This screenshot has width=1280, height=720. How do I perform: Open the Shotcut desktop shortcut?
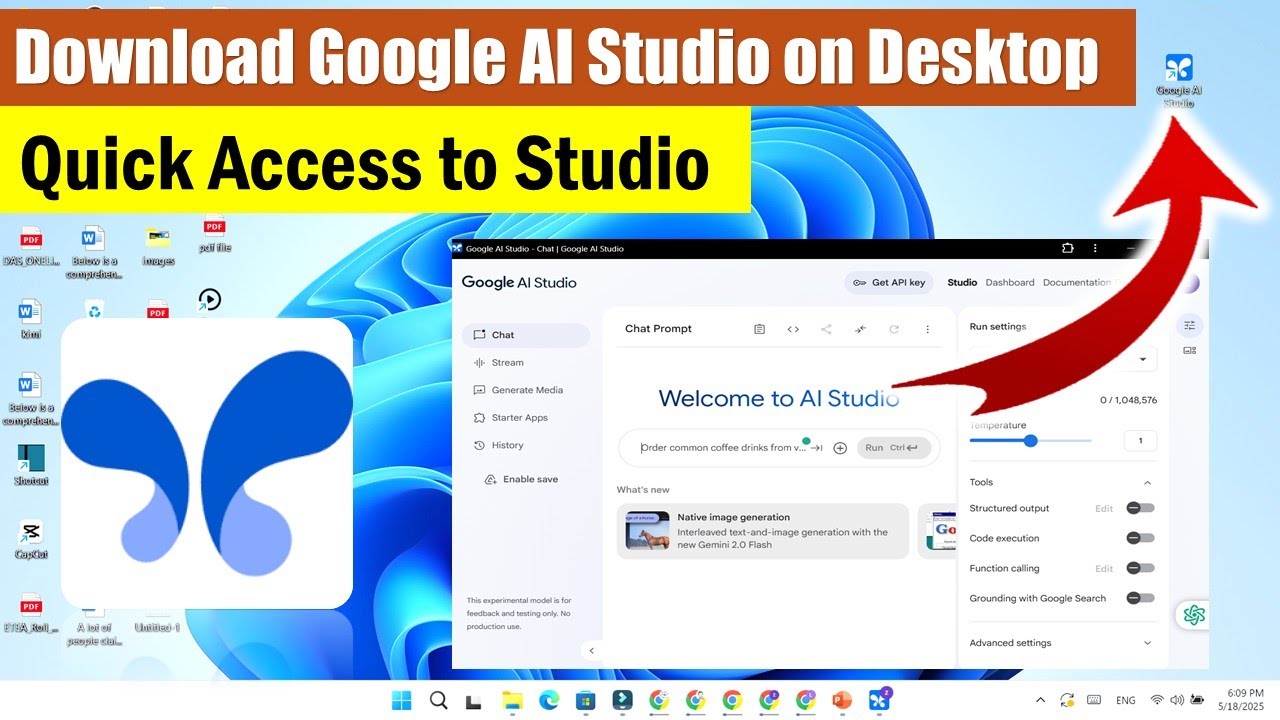[x=31, y=466]
